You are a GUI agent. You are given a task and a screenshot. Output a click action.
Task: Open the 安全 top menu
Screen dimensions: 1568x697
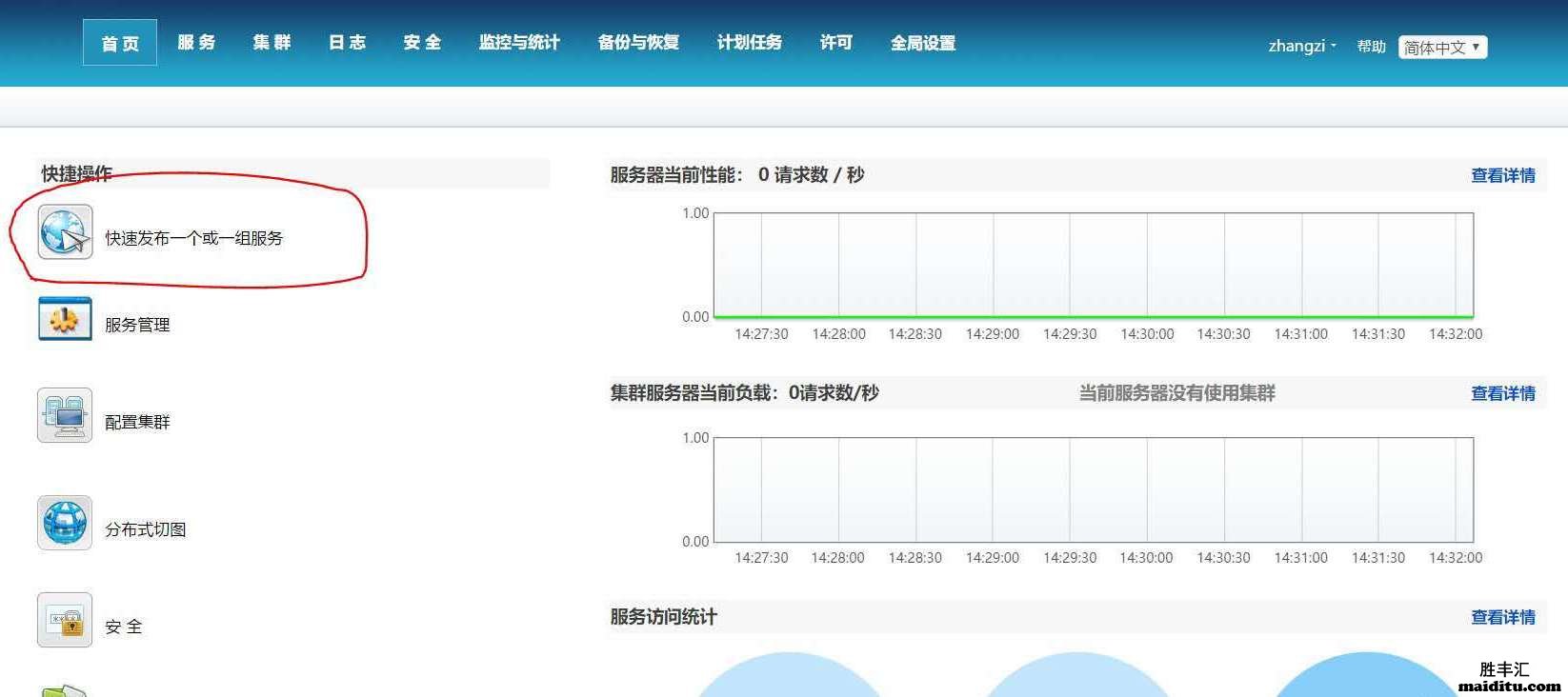(422, 42)
